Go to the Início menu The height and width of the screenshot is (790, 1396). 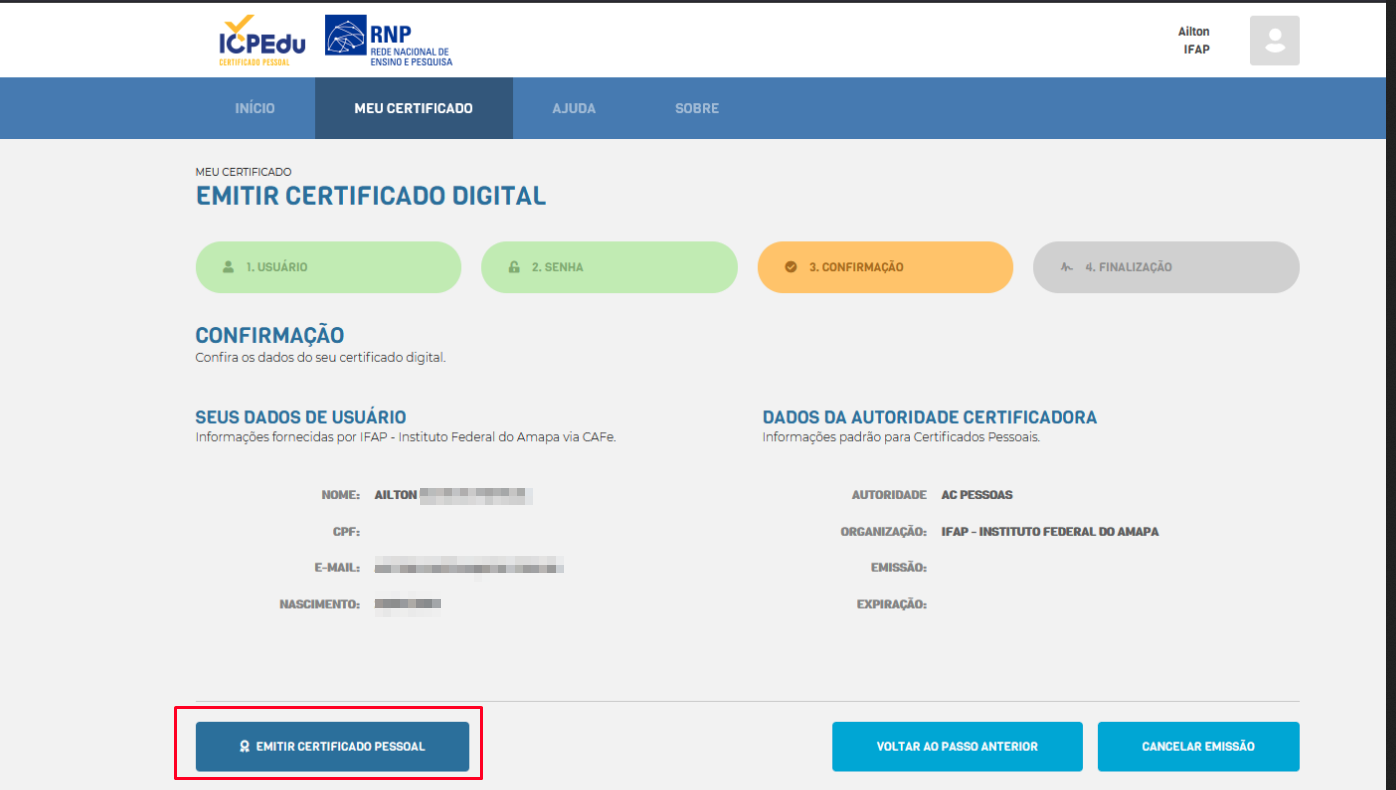point(255,108)
